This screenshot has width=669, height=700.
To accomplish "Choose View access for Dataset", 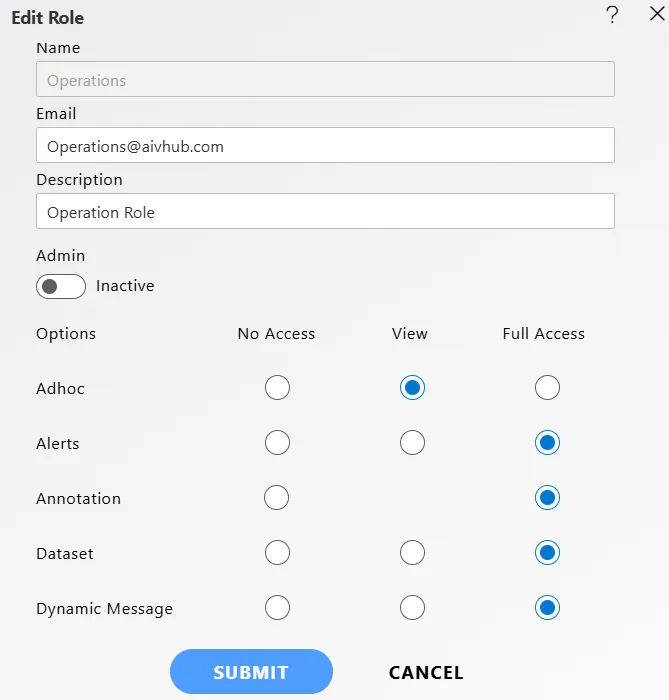I will click(x=412, y=553).
